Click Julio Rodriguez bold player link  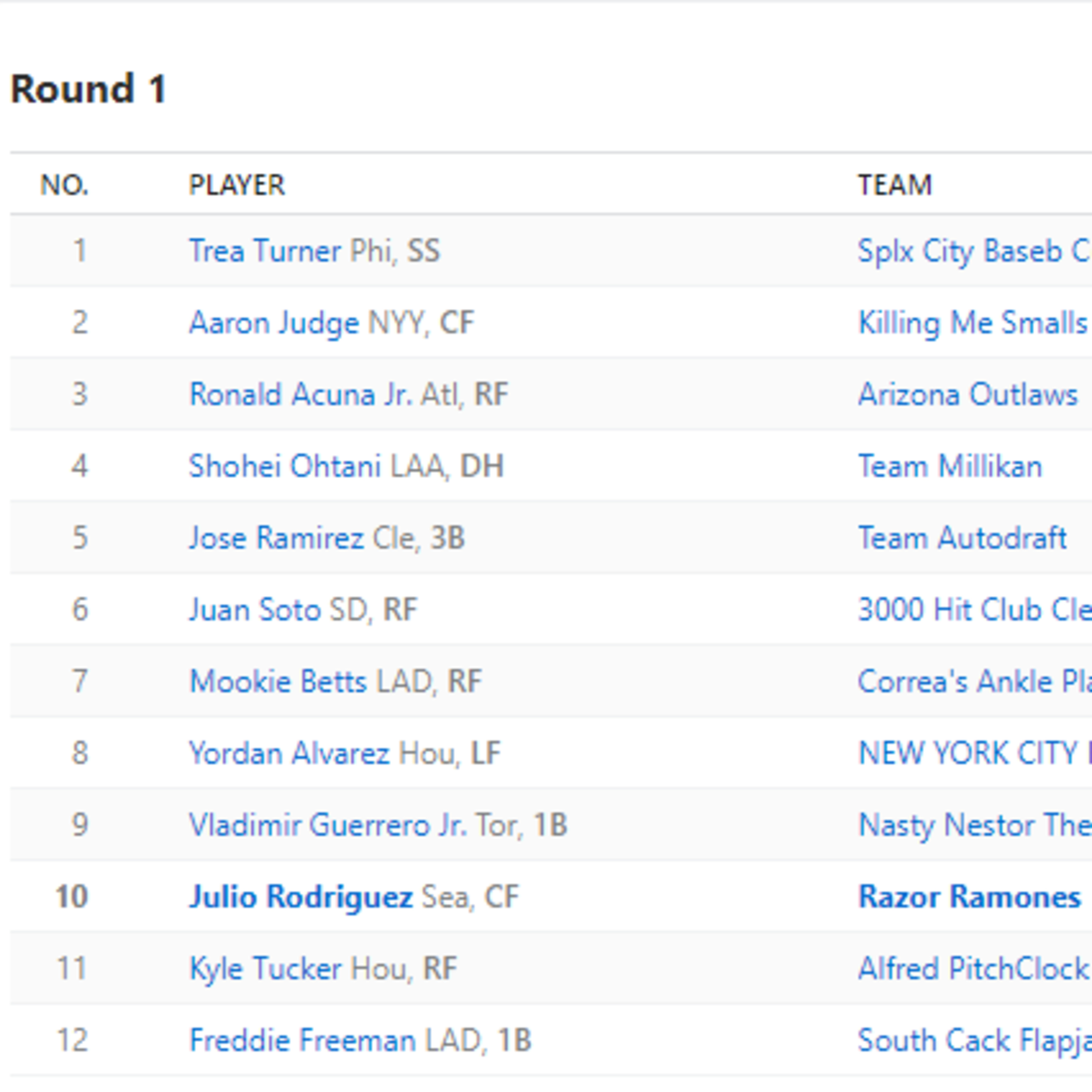(301, 897)
